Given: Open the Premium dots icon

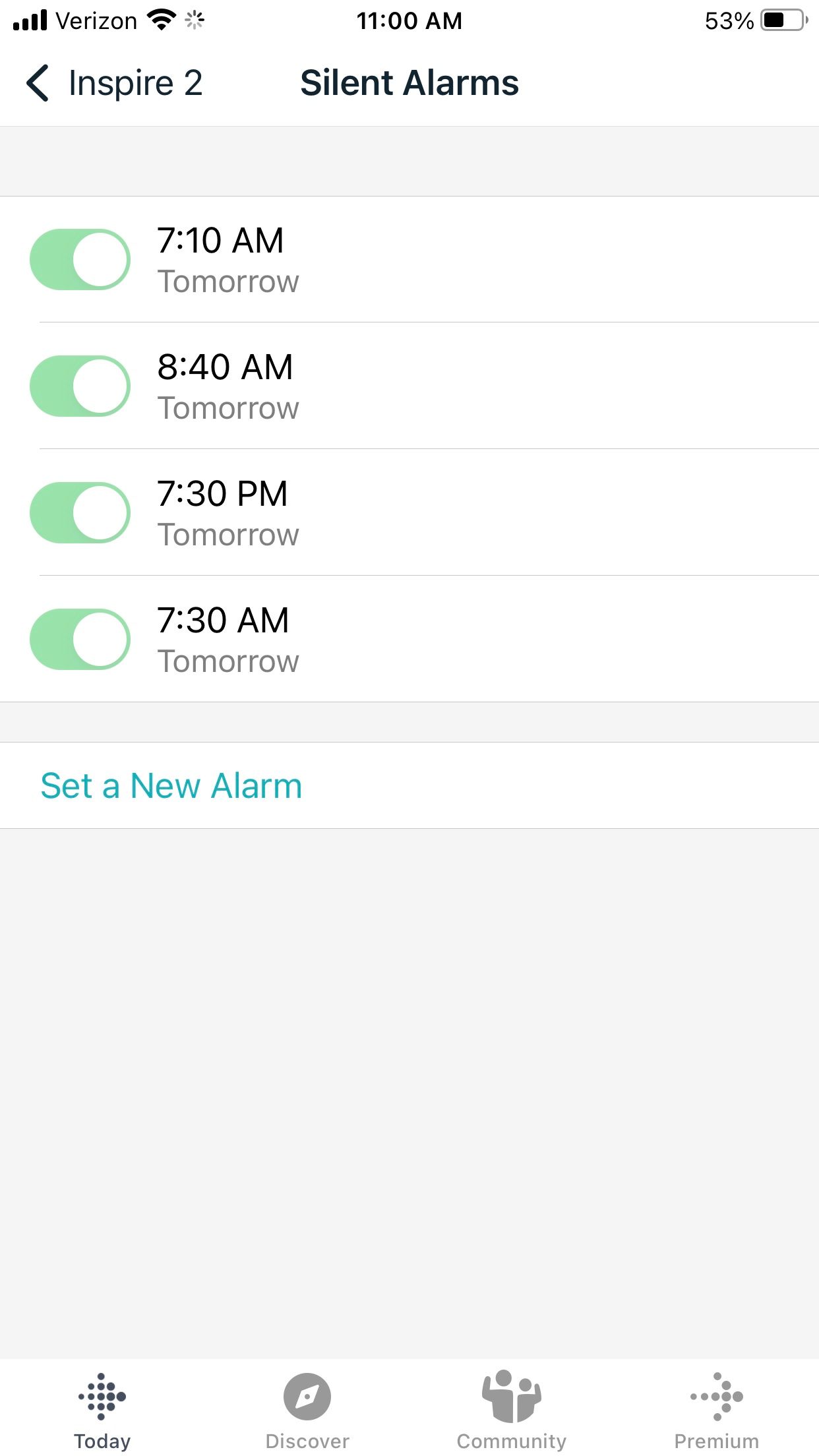Looking at the screenshot, I should [x=717, y=1396].
